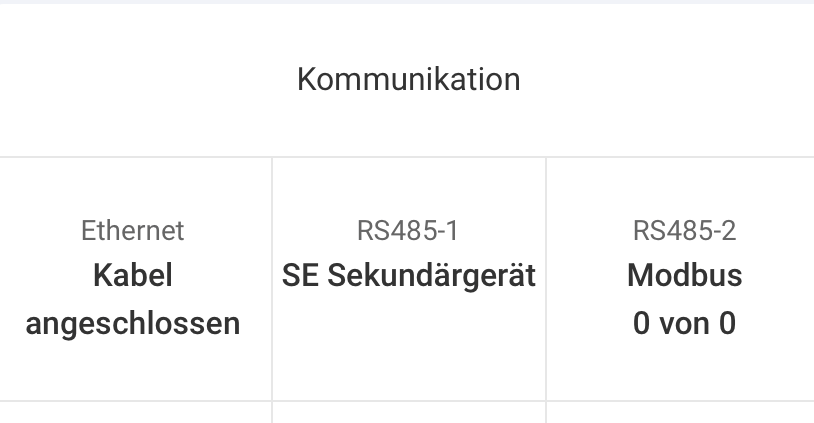
Task: Tap the Modbus protocol text
Action: [x=684, y=275]
